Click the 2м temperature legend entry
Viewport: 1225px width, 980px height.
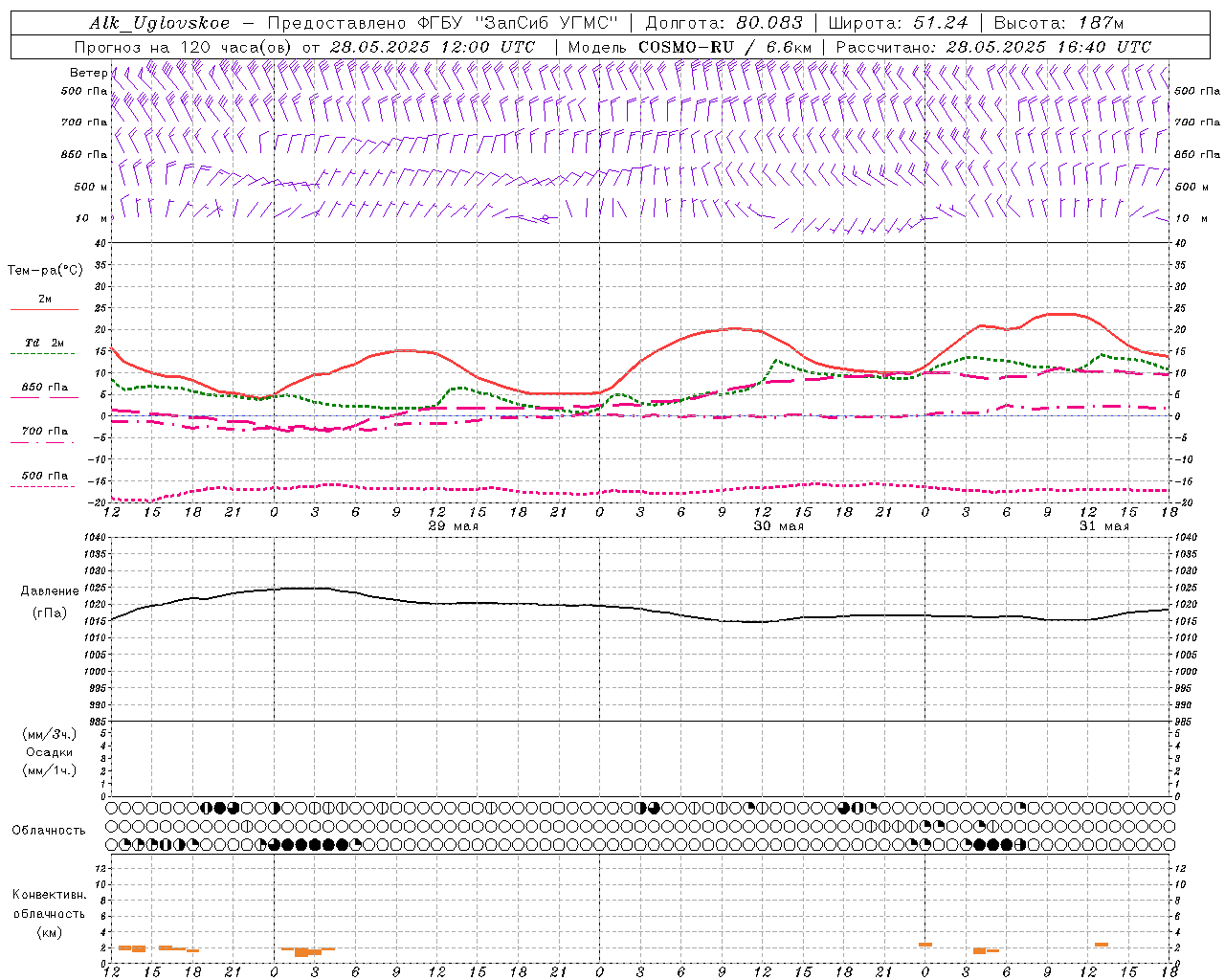(x=45, y=300)
